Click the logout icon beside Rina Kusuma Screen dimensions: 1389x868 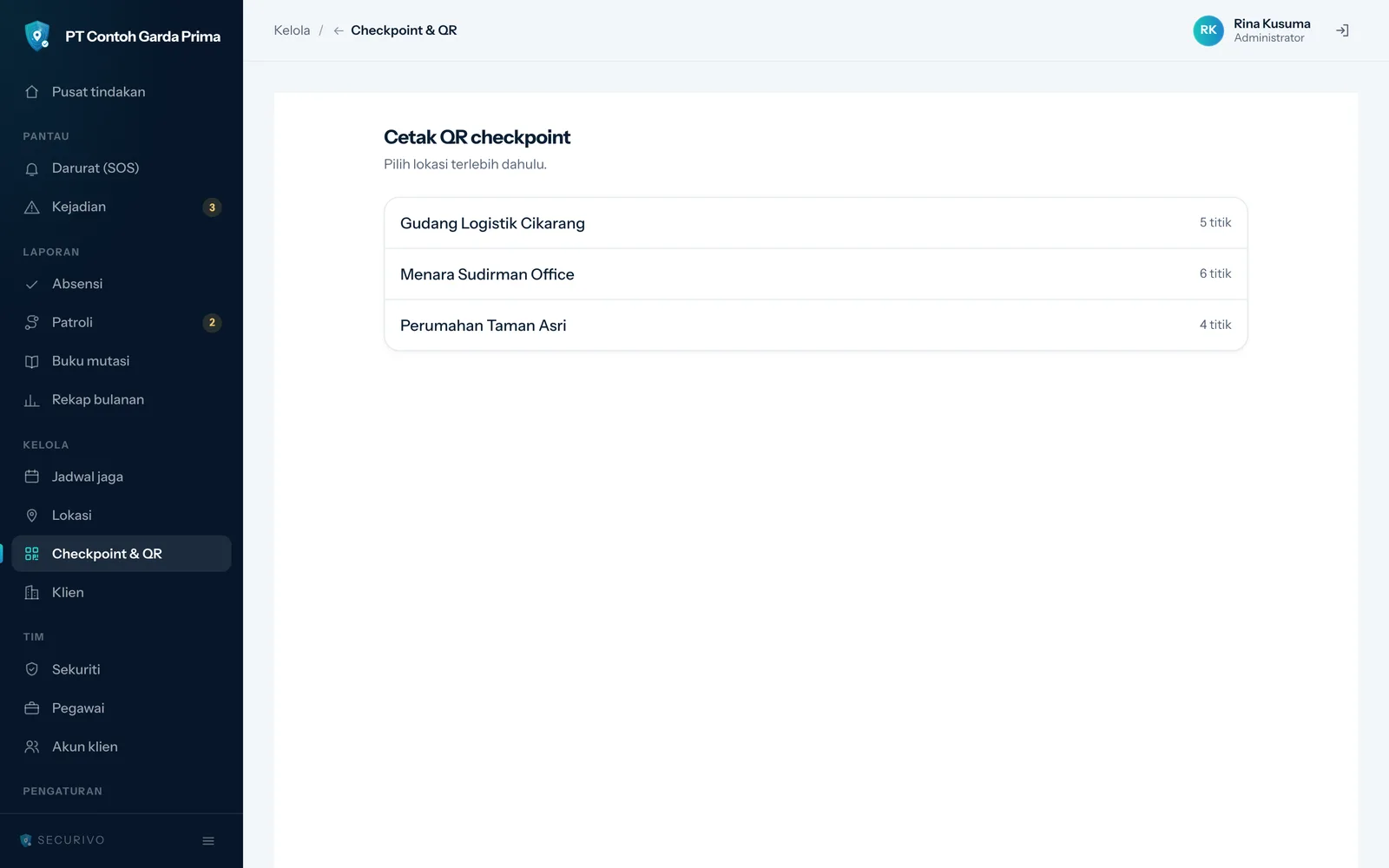(x=1342, y=30)
